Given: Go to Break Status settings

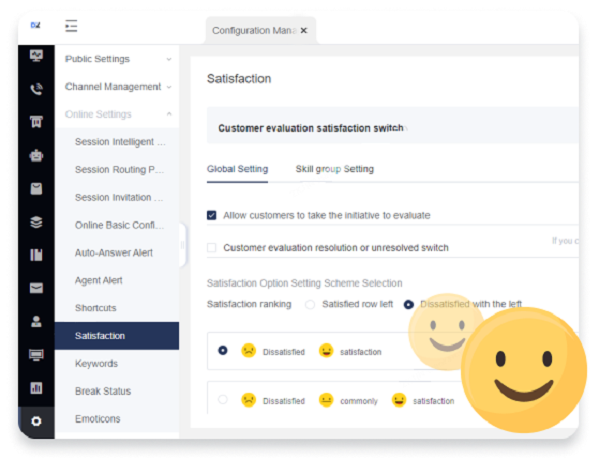Looking at the screenshot, I should [x=102, y=391].
